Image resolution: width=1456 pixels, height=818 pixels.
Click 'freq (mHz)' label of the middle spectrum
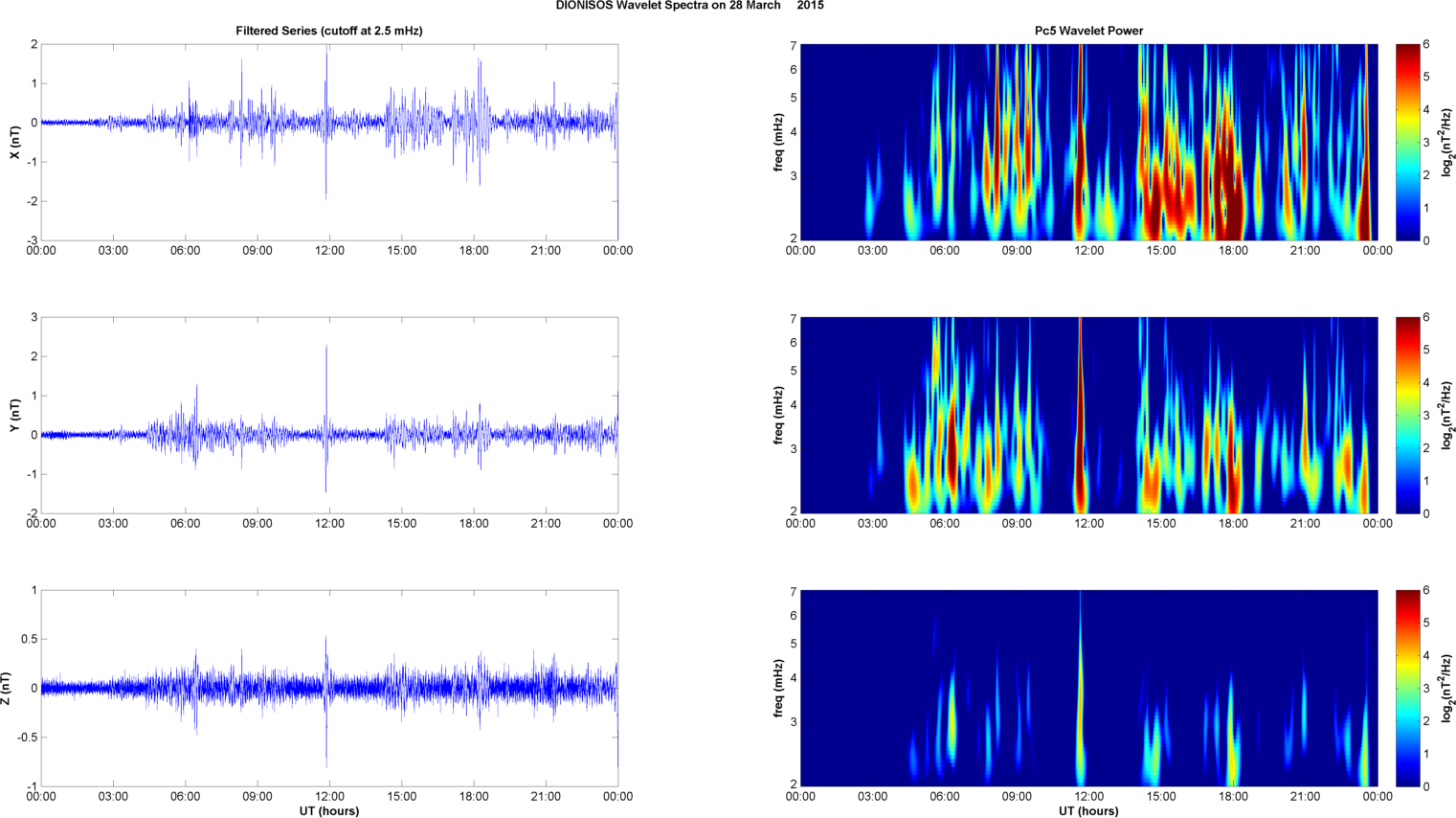(779, 415)
